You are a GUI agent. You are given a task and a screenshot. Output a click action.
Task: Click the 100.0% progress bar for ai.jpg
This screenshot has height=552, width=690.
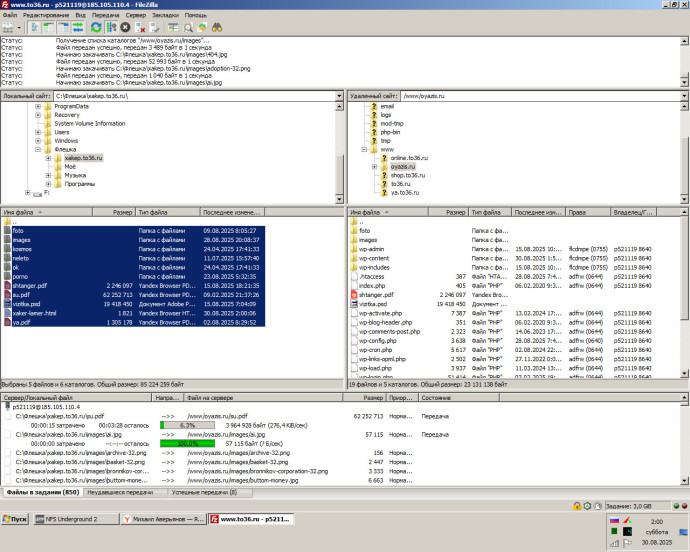click(x=187, y=443)
